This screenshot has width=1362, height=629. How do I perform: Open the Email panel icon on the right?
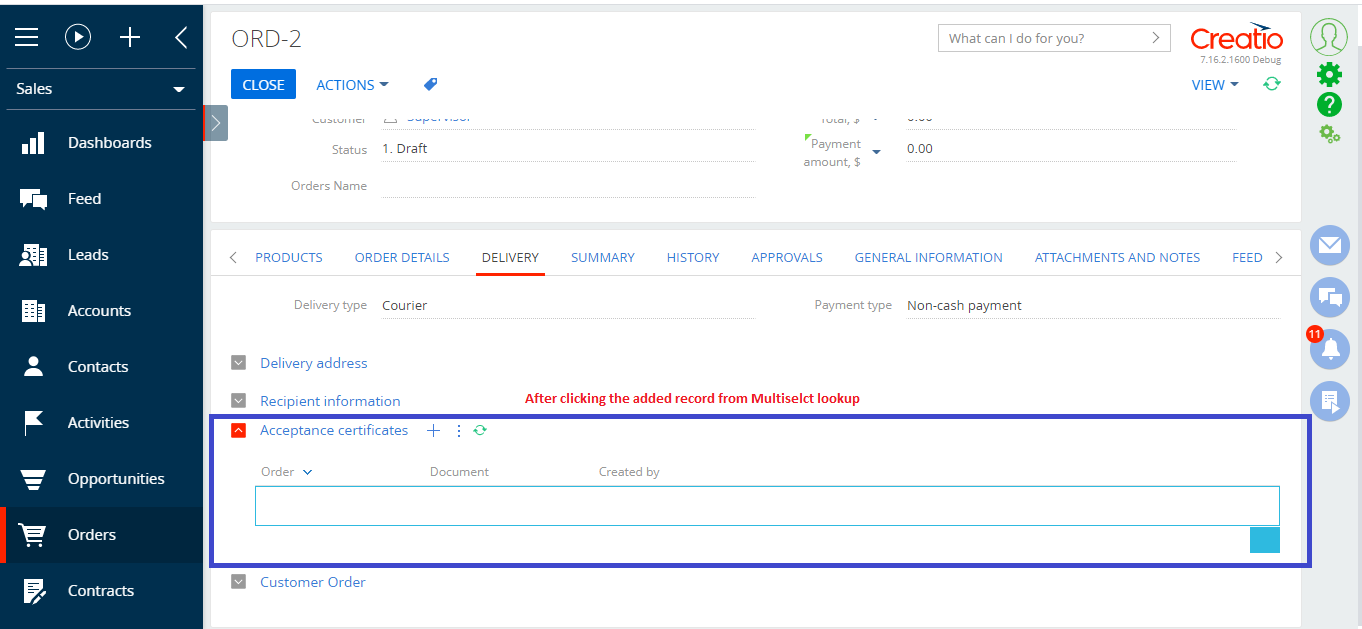1329,245
